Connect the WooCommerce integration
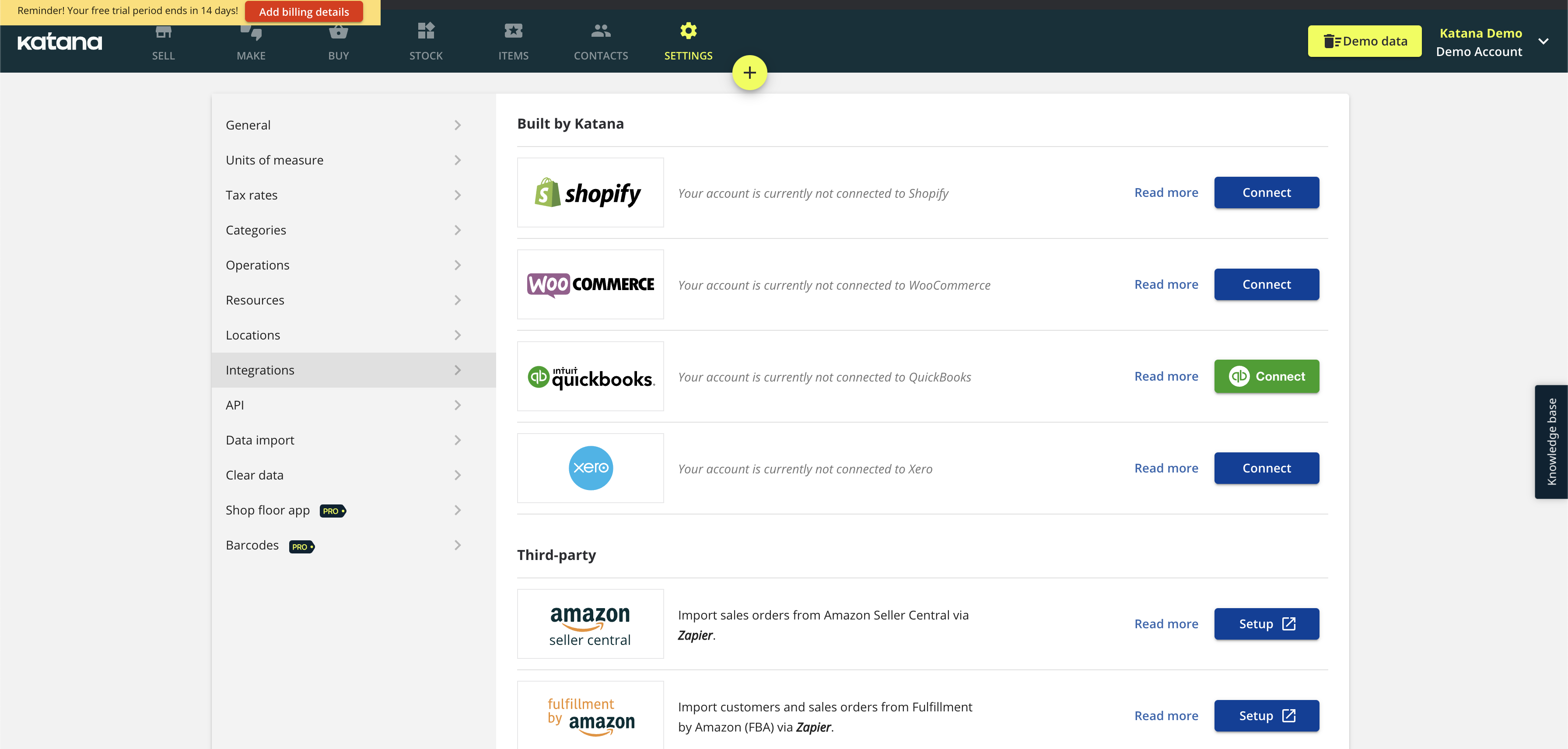This screenshot has height=749, width=1568. (x=1267, y=284)
